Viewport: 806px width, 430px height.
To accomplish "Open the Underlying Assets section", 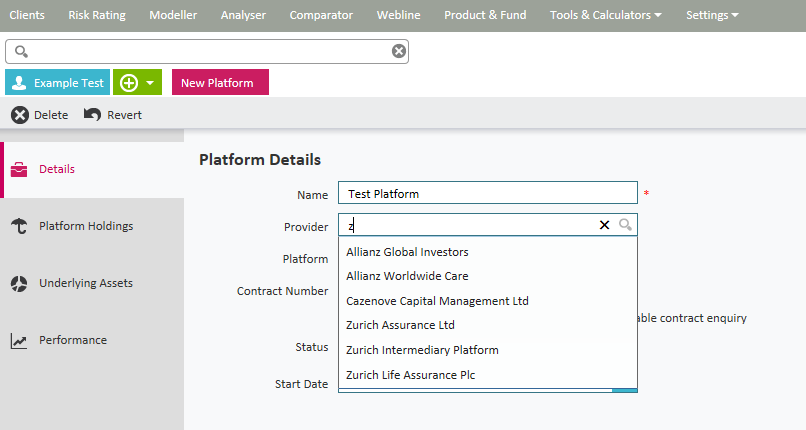I will click(85, 283).
